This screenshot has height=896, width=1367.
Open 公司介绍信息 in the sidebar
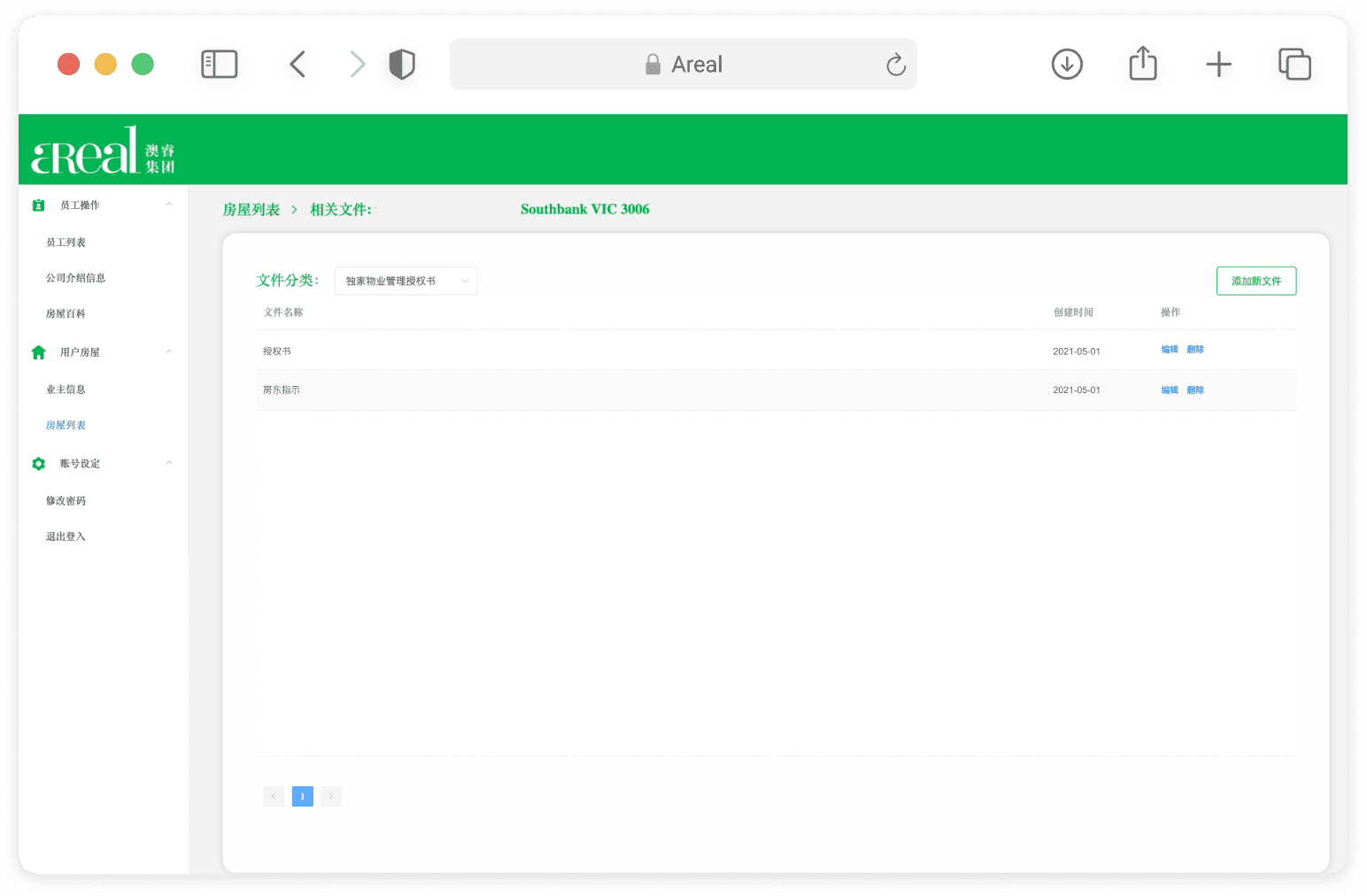click(x=76, y=278)
